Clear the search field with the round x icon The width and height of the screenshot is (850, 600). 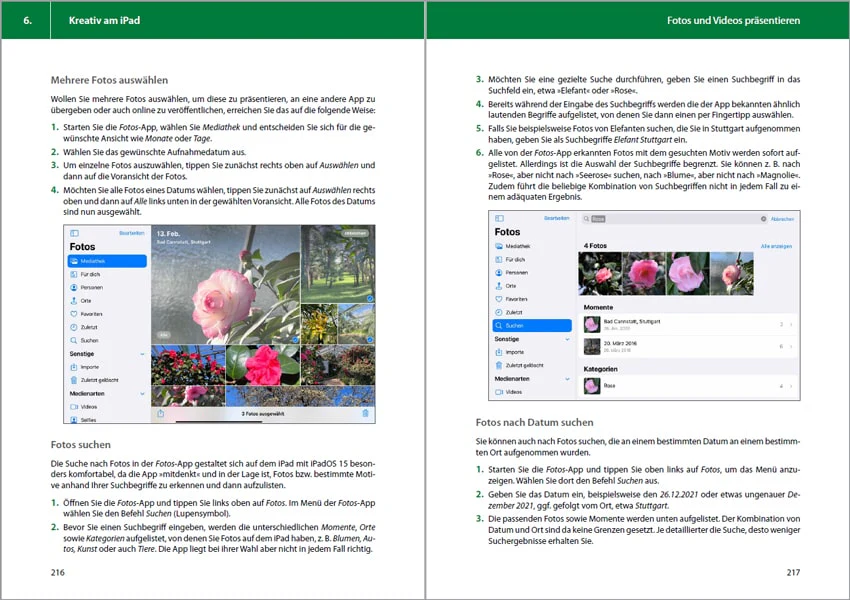[x=763, y=219]
